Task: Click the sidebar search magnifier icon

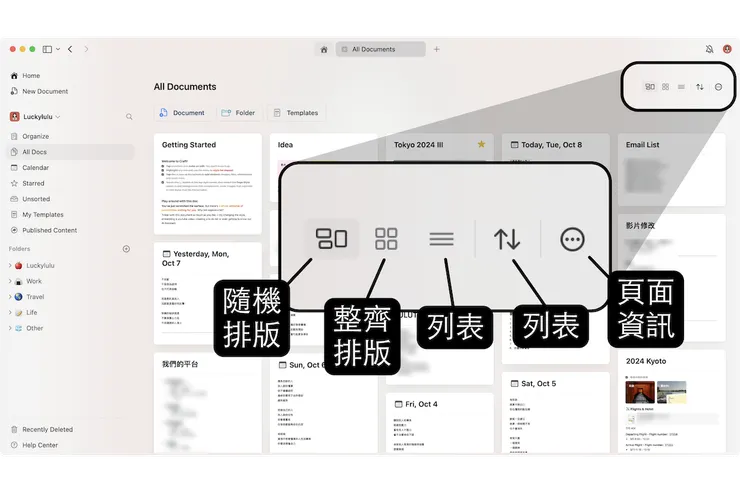Action: click(129, 117)
